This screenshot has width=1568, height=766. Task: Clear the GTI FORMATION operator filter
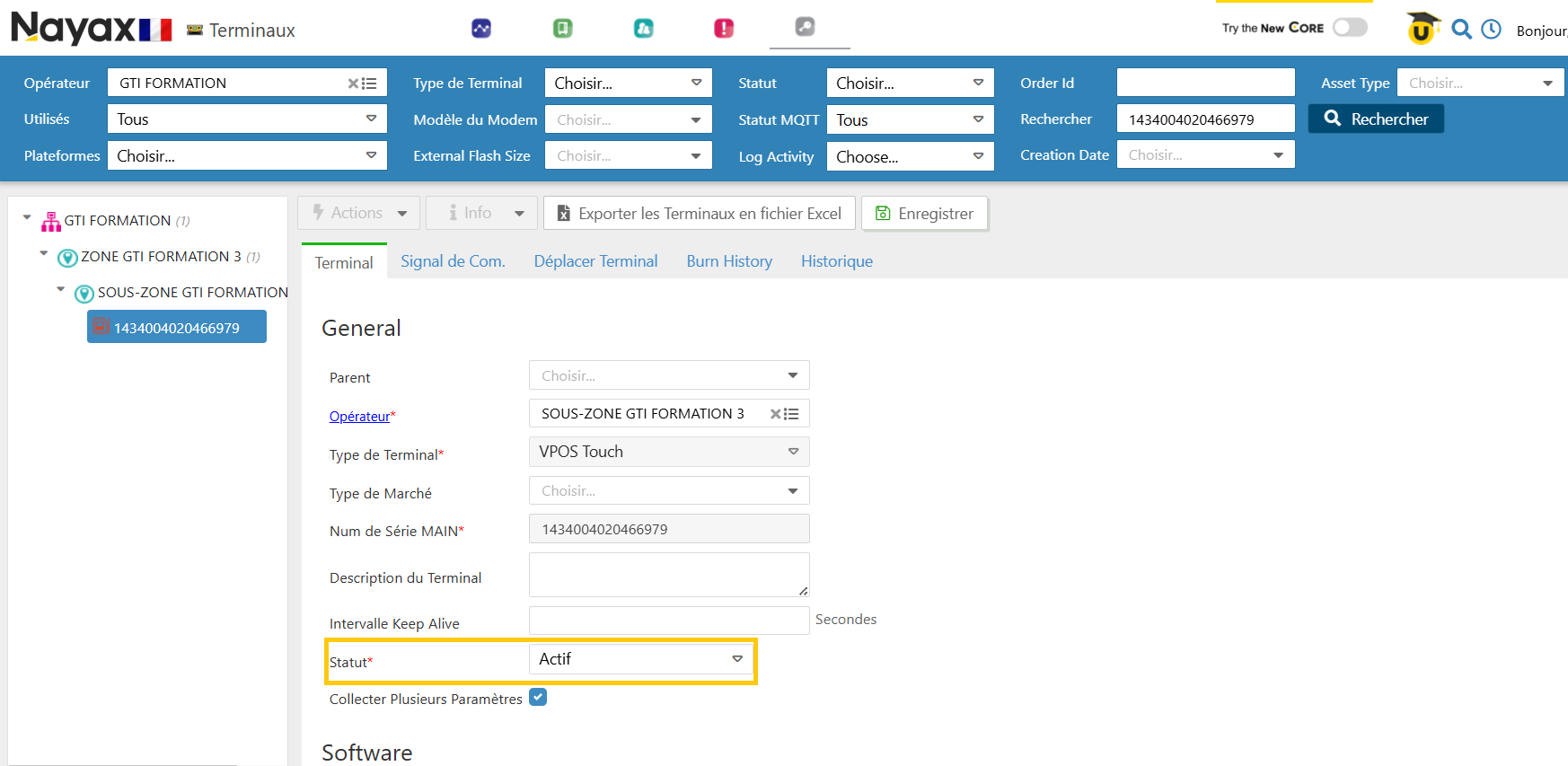[x=353, y=84]
